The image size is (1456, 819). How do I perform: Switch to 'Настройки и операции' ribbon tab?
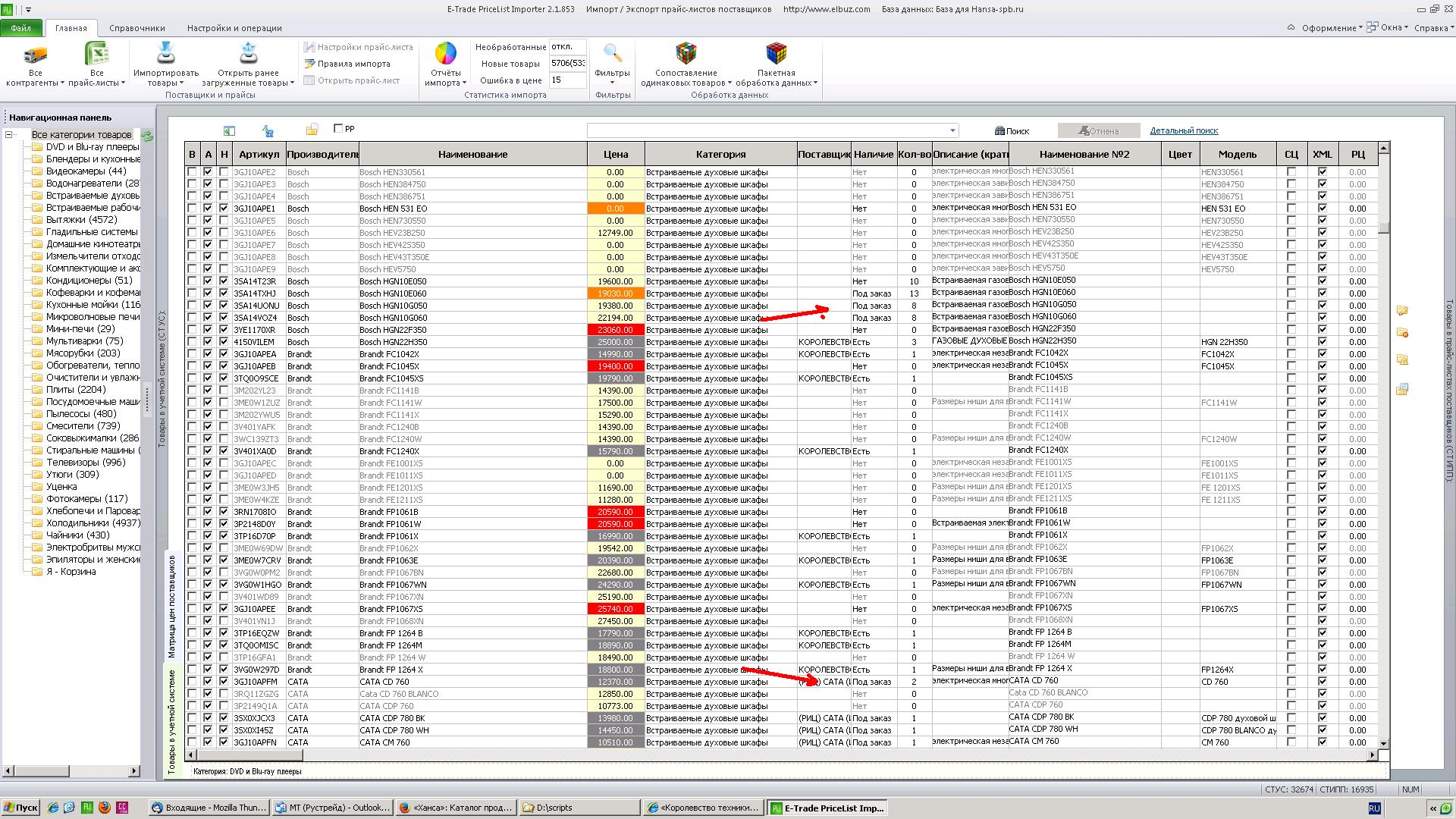click(234, 28)
